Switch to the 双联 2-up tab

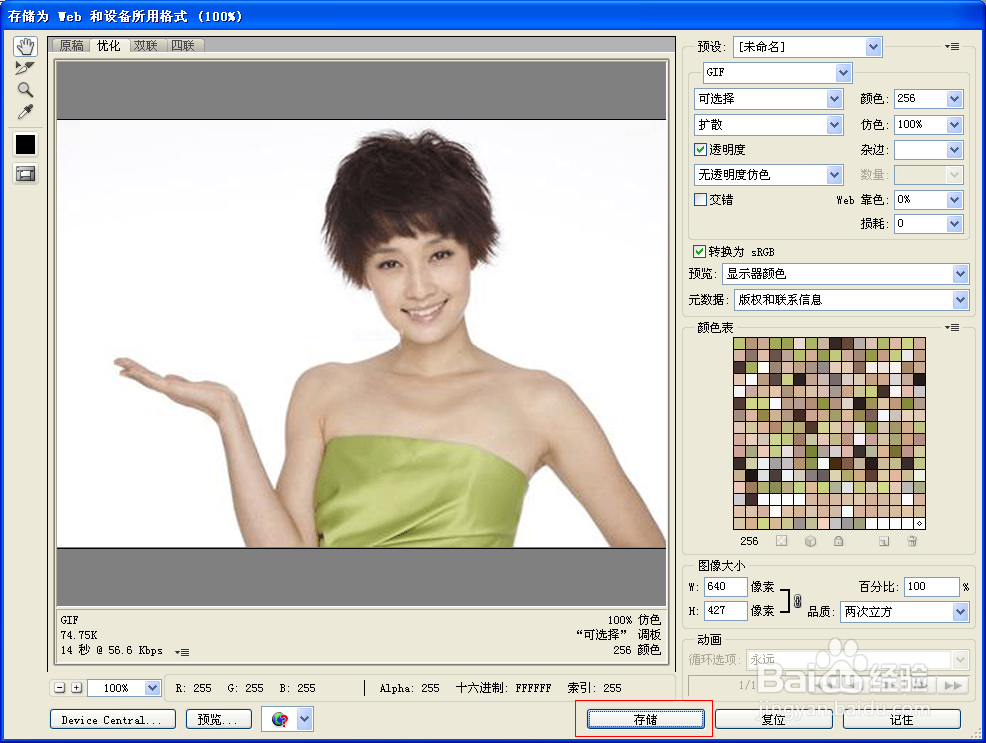coord(146,45)
